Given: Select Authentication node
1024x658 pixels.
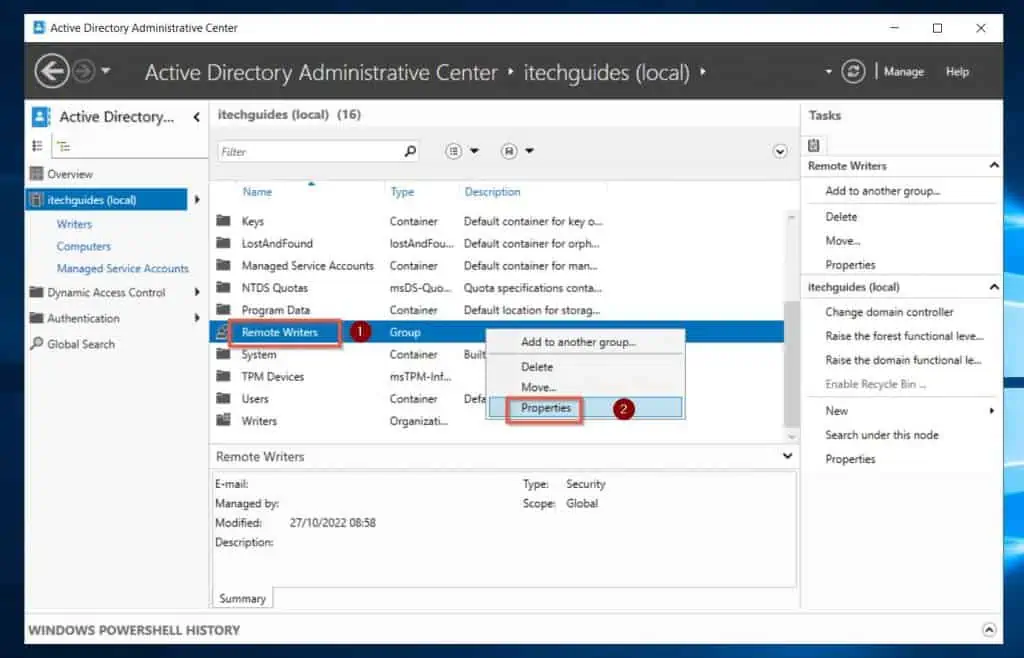Looking at the screenshot, I should 83,319.
